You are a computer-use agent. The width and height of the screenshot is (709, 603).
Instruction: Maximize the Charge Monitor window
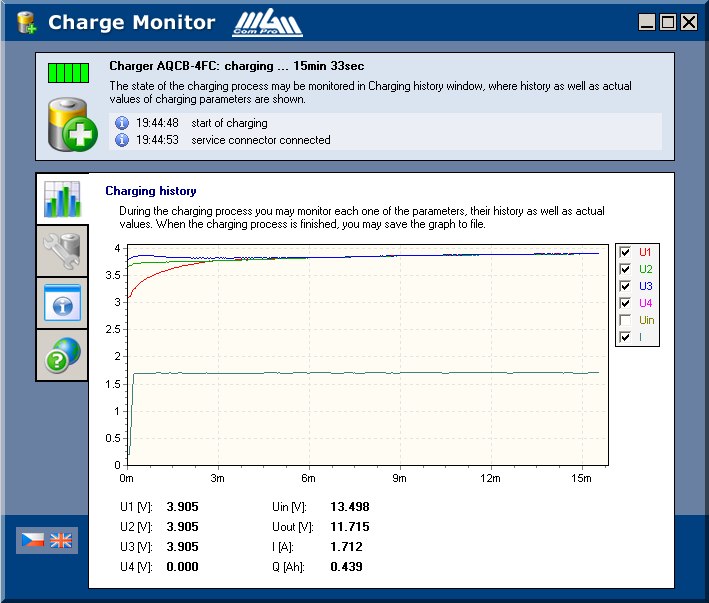pyautogui.click(x=668, y=22)
